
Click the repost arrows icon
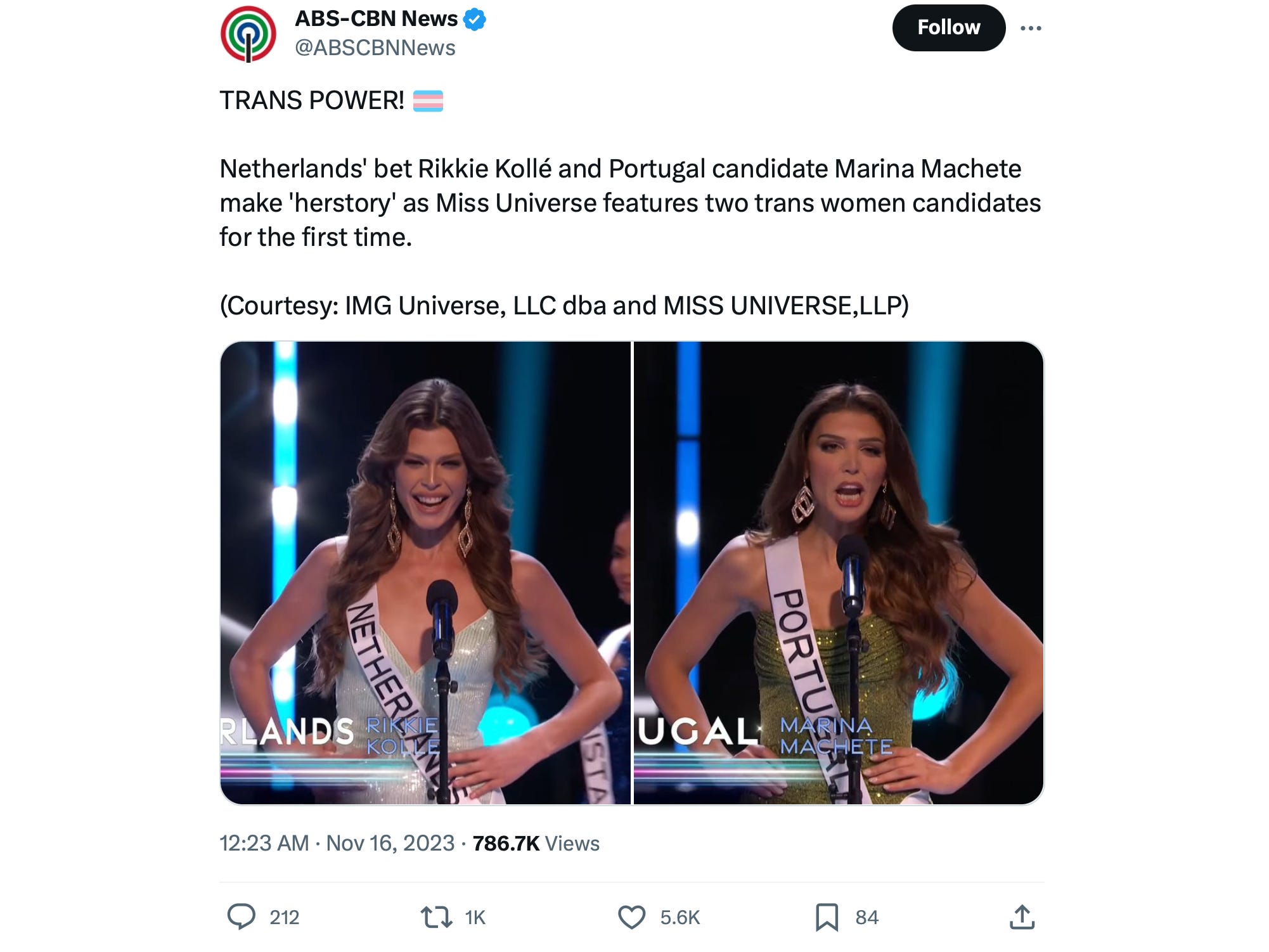pos(436,917)
